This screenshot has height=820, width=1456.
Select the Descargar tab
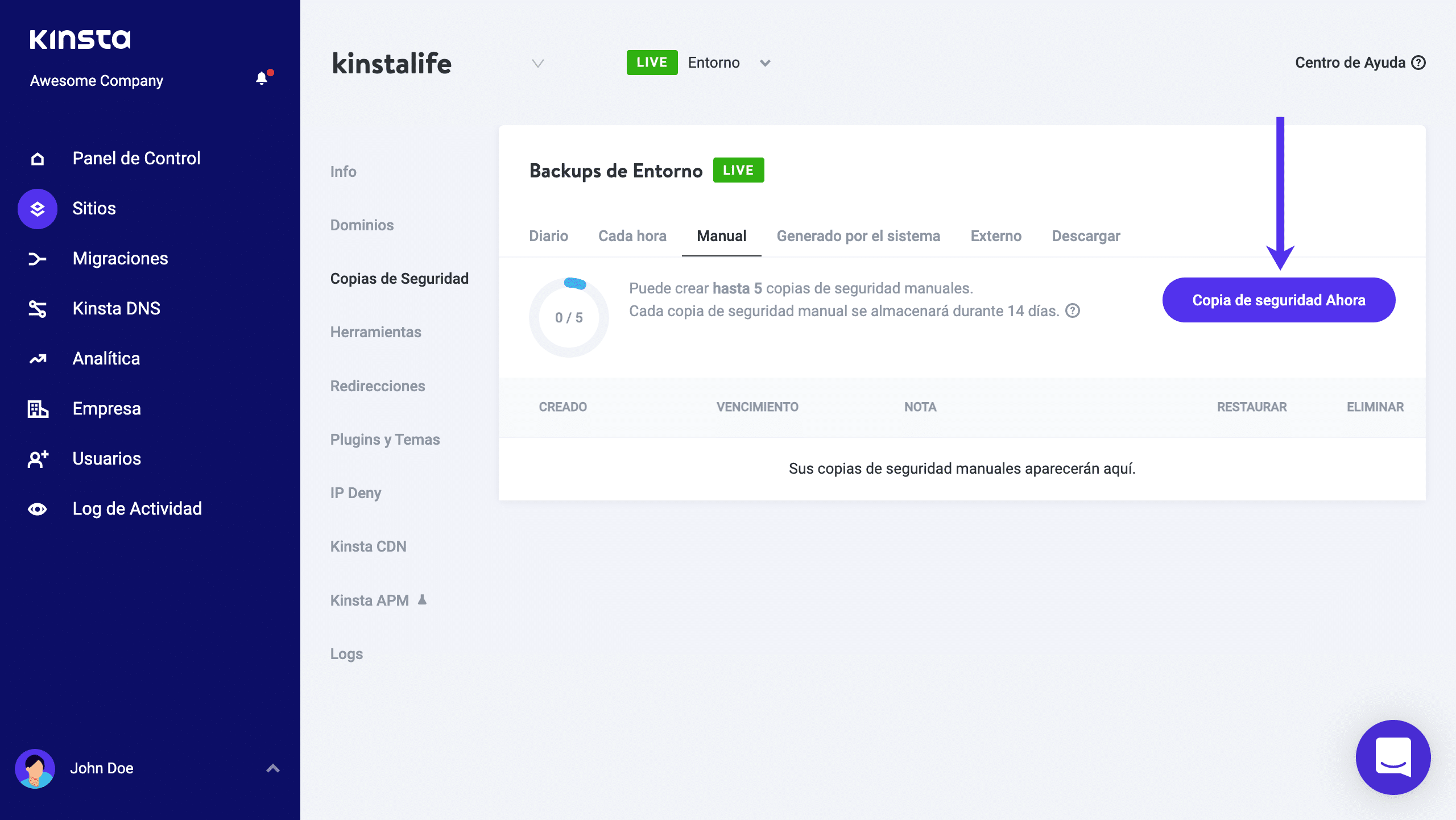pyautogui.click(x=1086, y=236)
